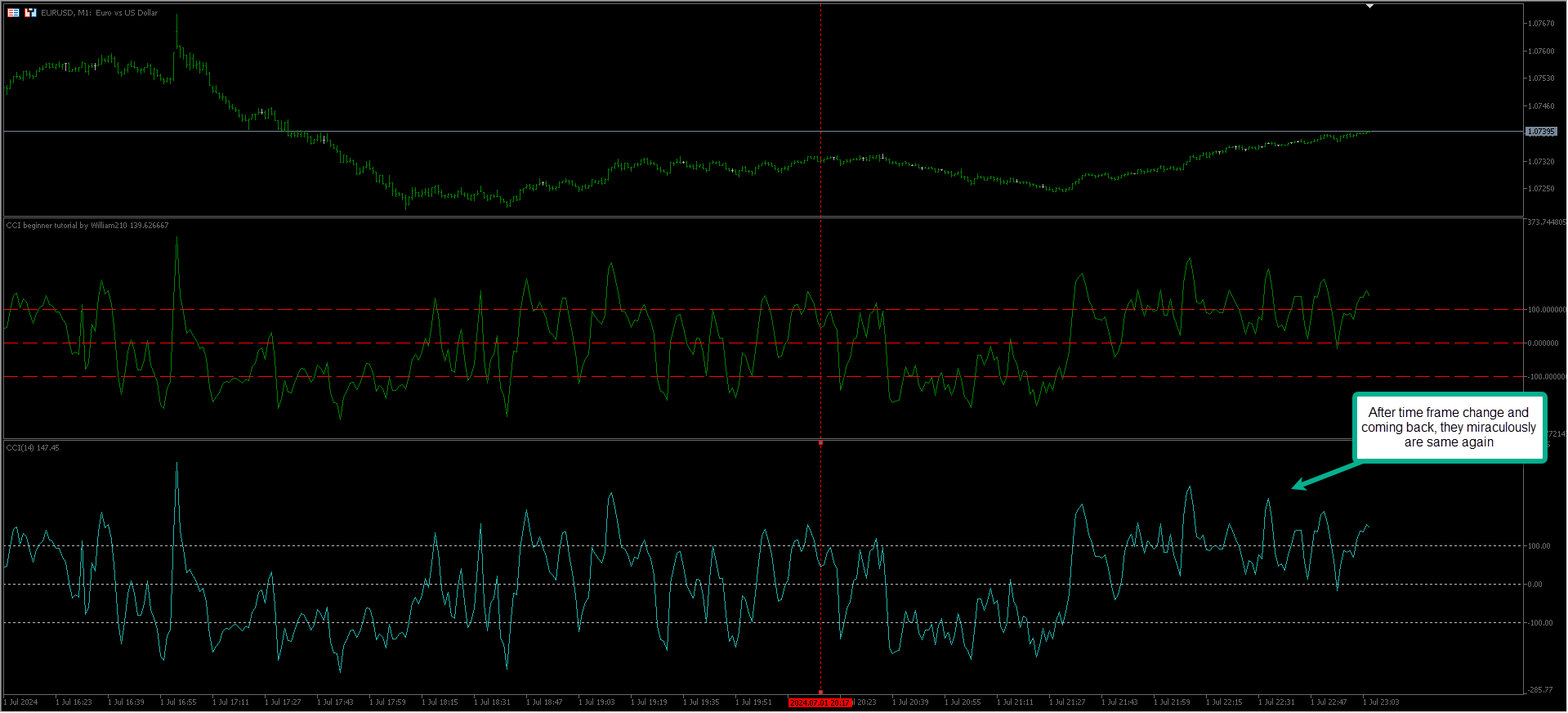
Task: Click the 1.07320 price scale value
Action: 1541,161
